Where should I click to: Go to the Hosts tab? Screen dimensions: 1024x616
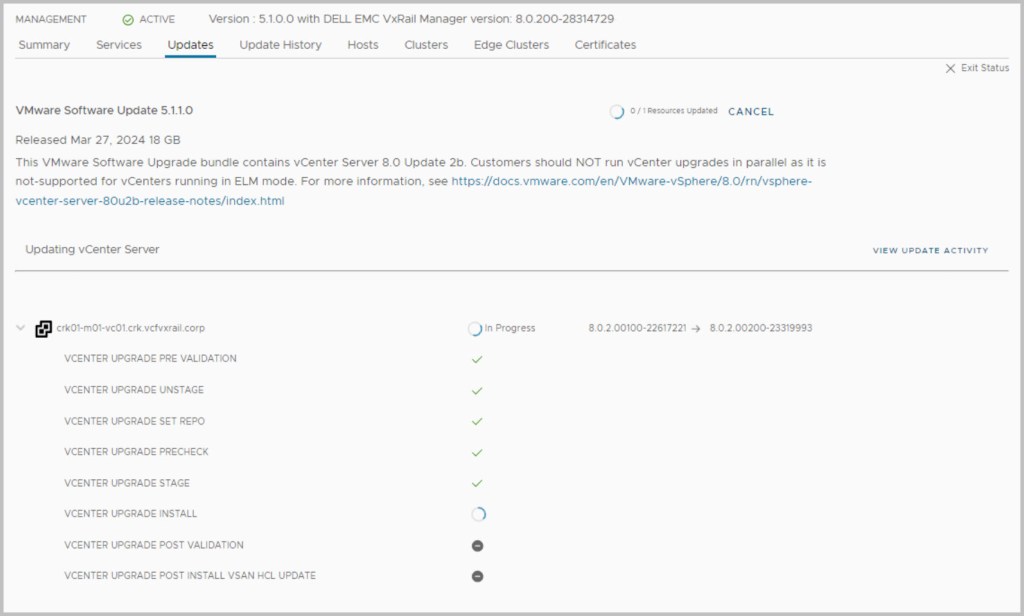[x=363, y=45]
